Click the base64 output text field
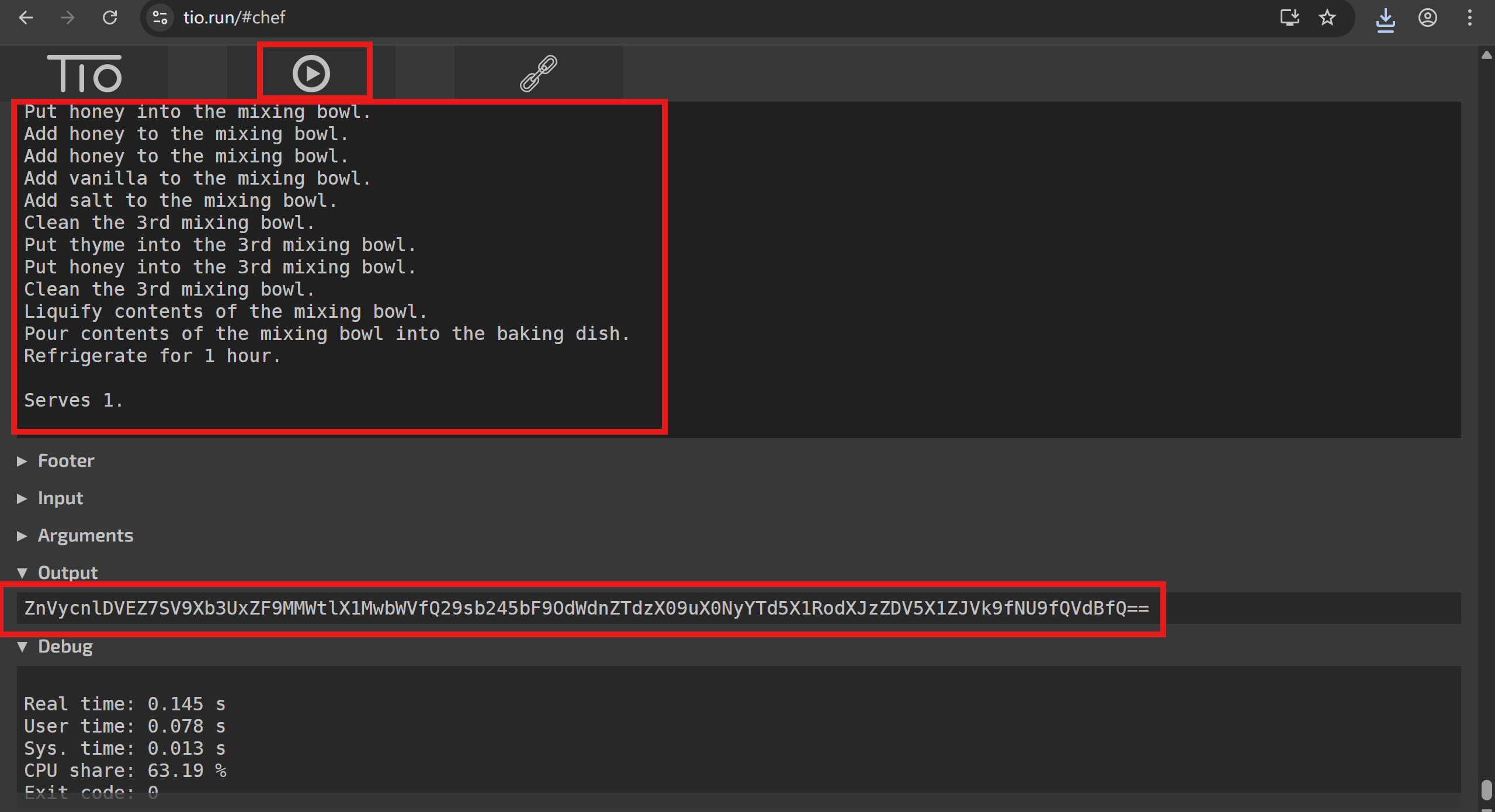1495x812 pixels. (738, 608)
